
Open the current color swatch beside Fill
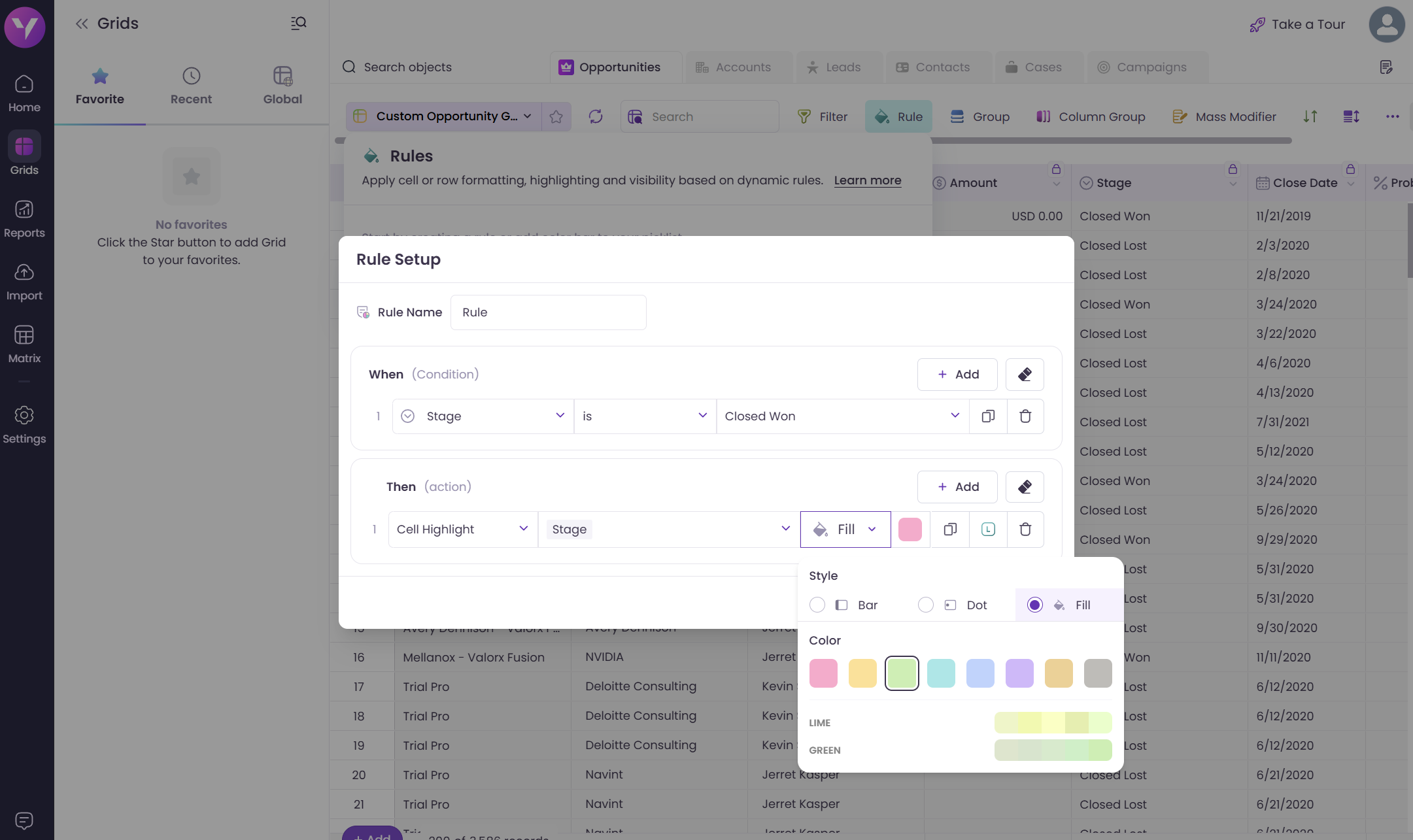[910, 529]
